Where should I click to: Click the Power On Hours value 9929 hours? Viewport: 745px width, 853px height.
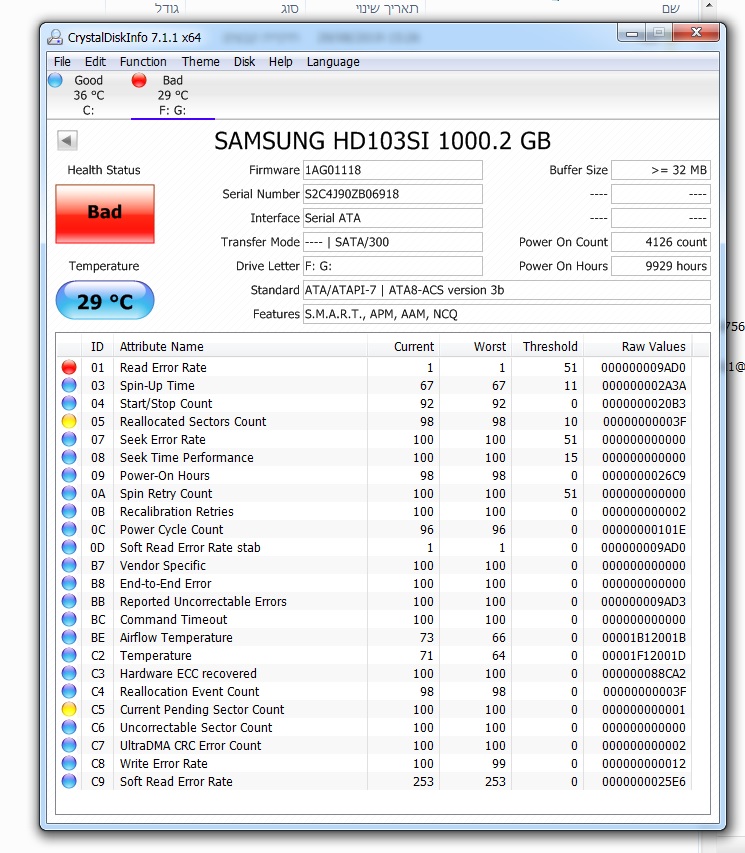[661, 265]
